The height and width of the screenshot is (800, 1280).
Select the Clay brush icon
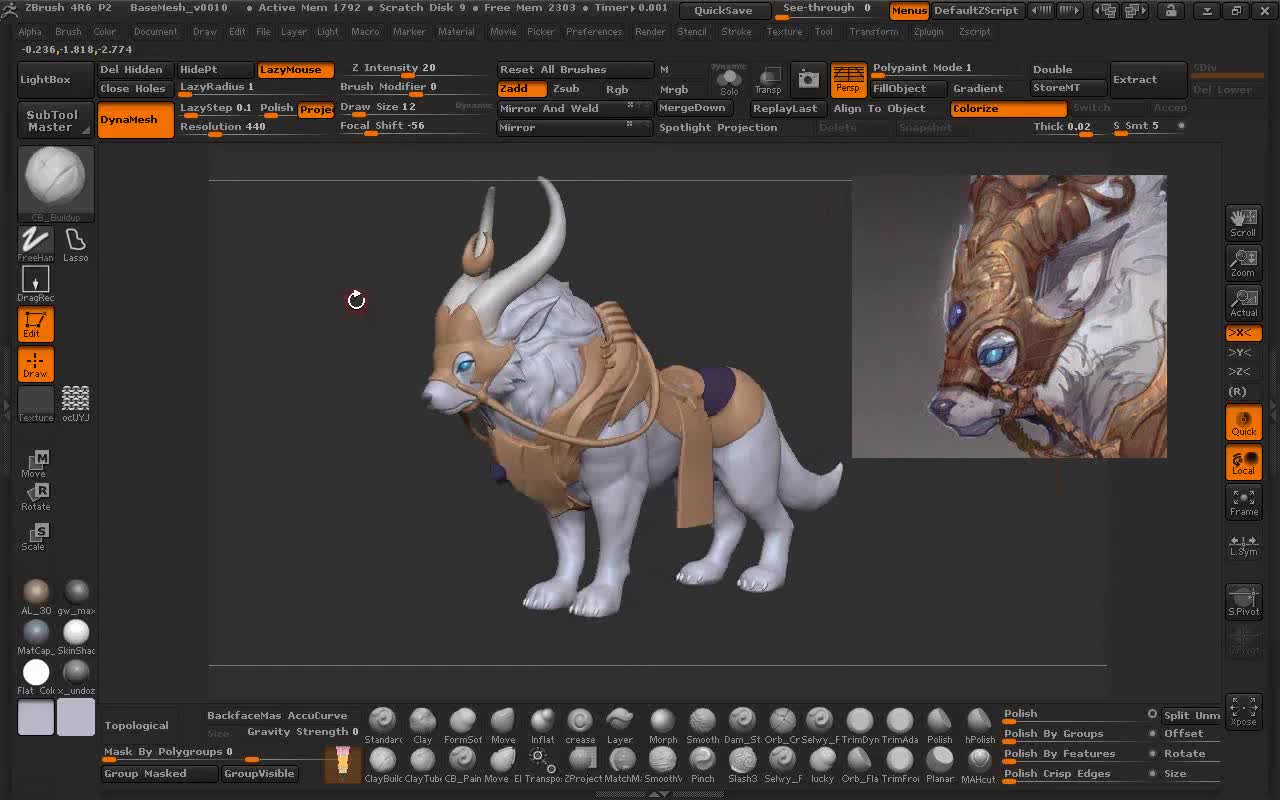click(422, 726)
